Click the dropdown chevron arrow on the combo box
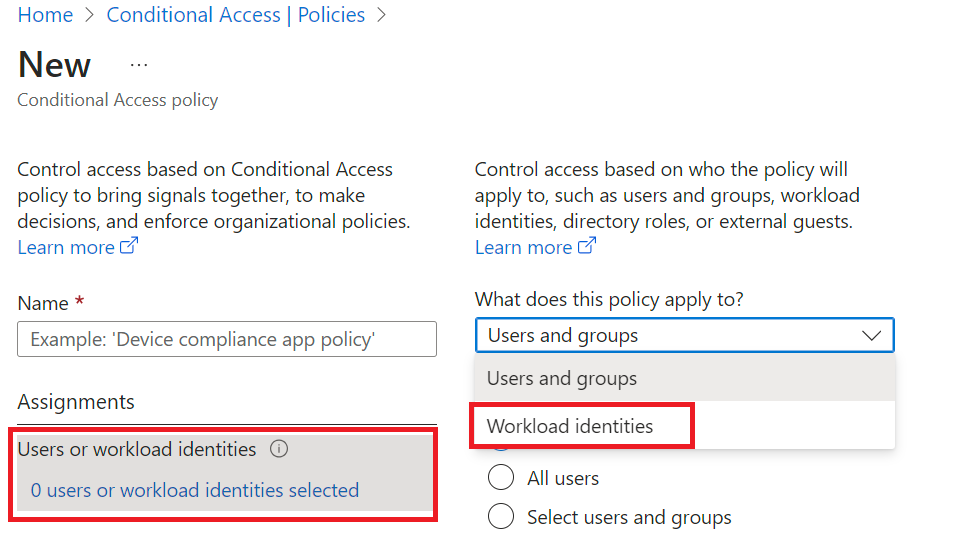965x536 pixels. pyautogui.click(x=871, y=336)
